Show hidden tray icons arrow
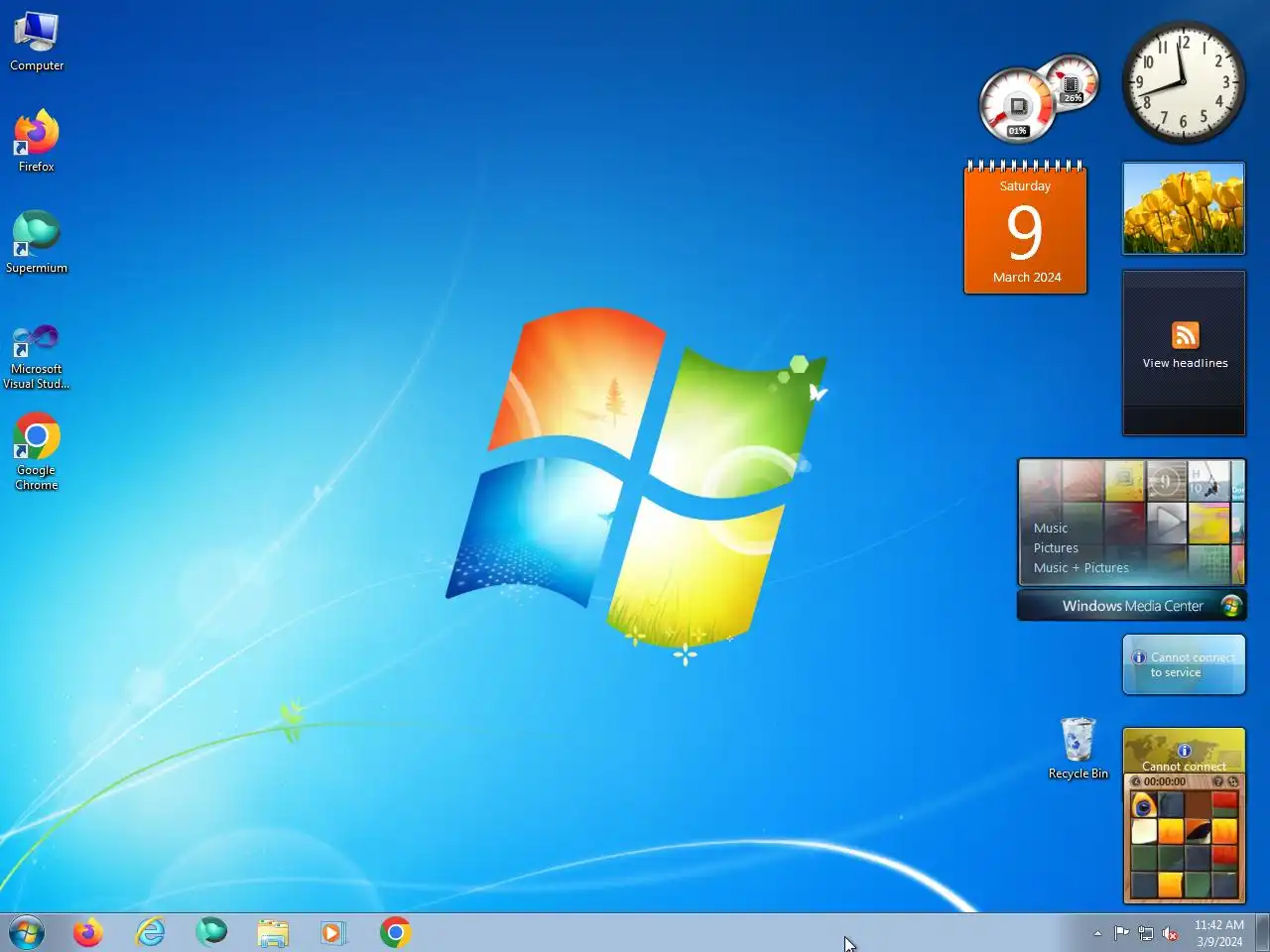This screenshot has width=1270, height=952. (x=1097, y=933)
